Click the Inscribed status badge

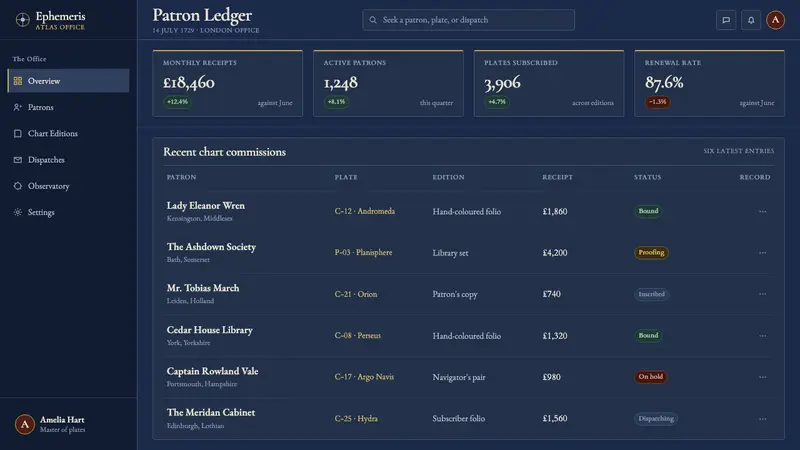(652, 294)
